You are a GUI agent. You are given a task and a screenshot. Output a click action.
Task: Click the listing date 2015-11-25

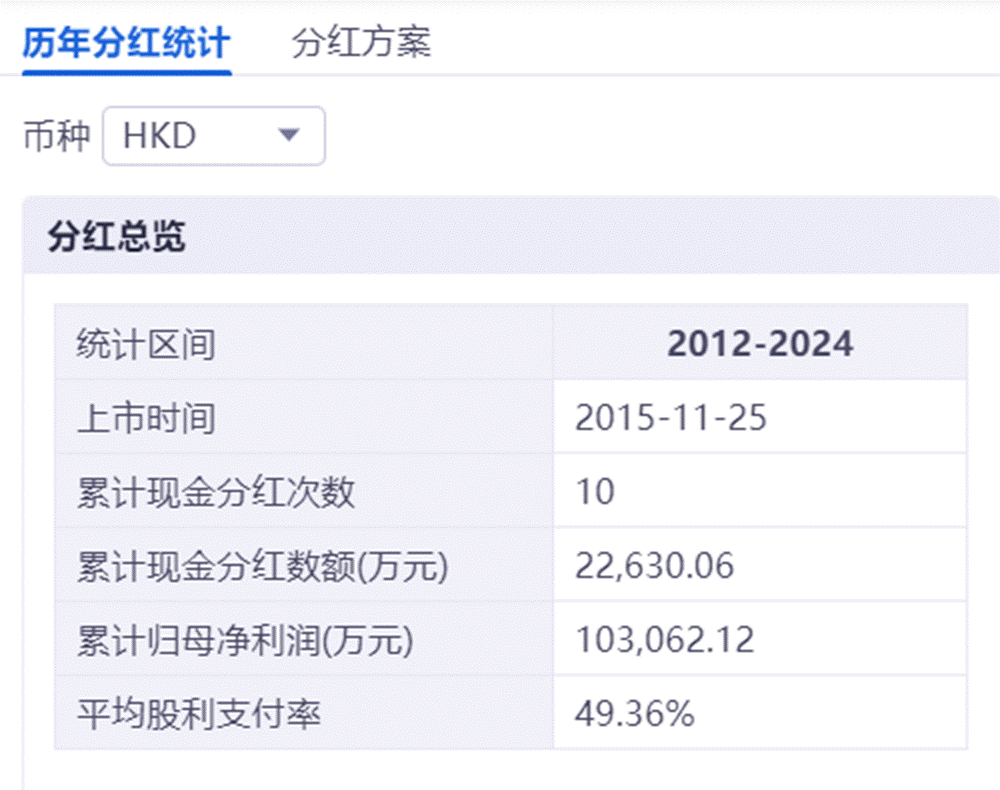(671, 418)
